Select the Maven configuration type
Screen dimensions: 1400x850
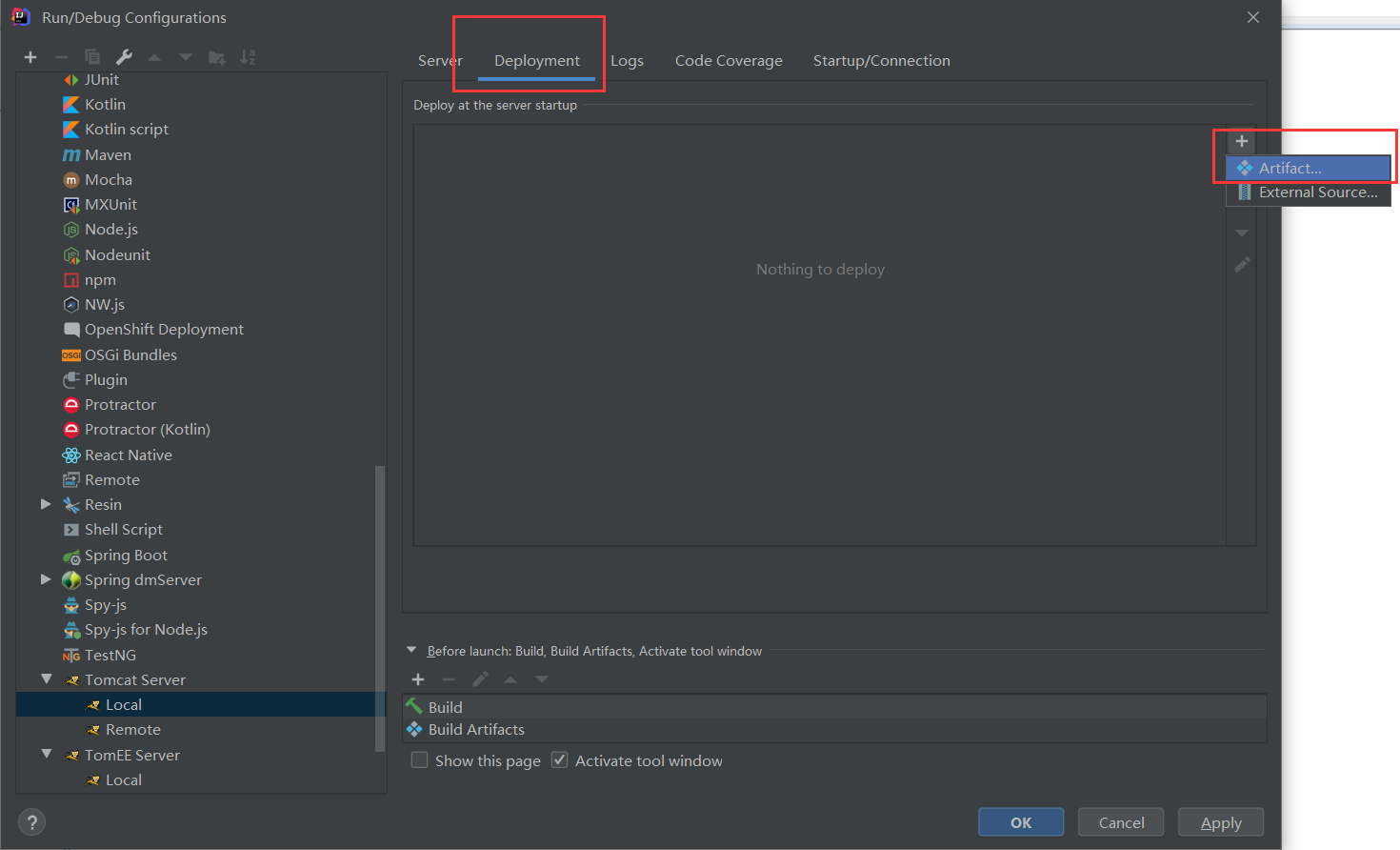(108, 154)
